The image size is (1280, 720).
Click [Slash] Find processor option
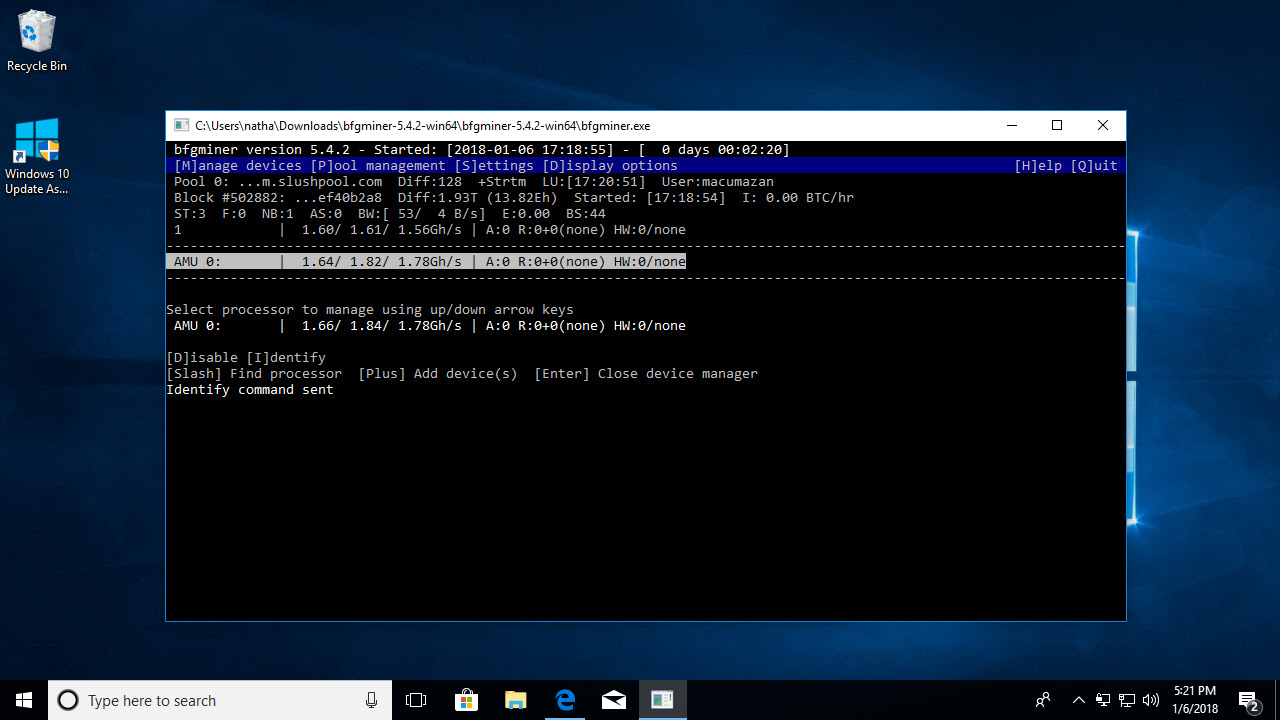(x=254, y=374)
